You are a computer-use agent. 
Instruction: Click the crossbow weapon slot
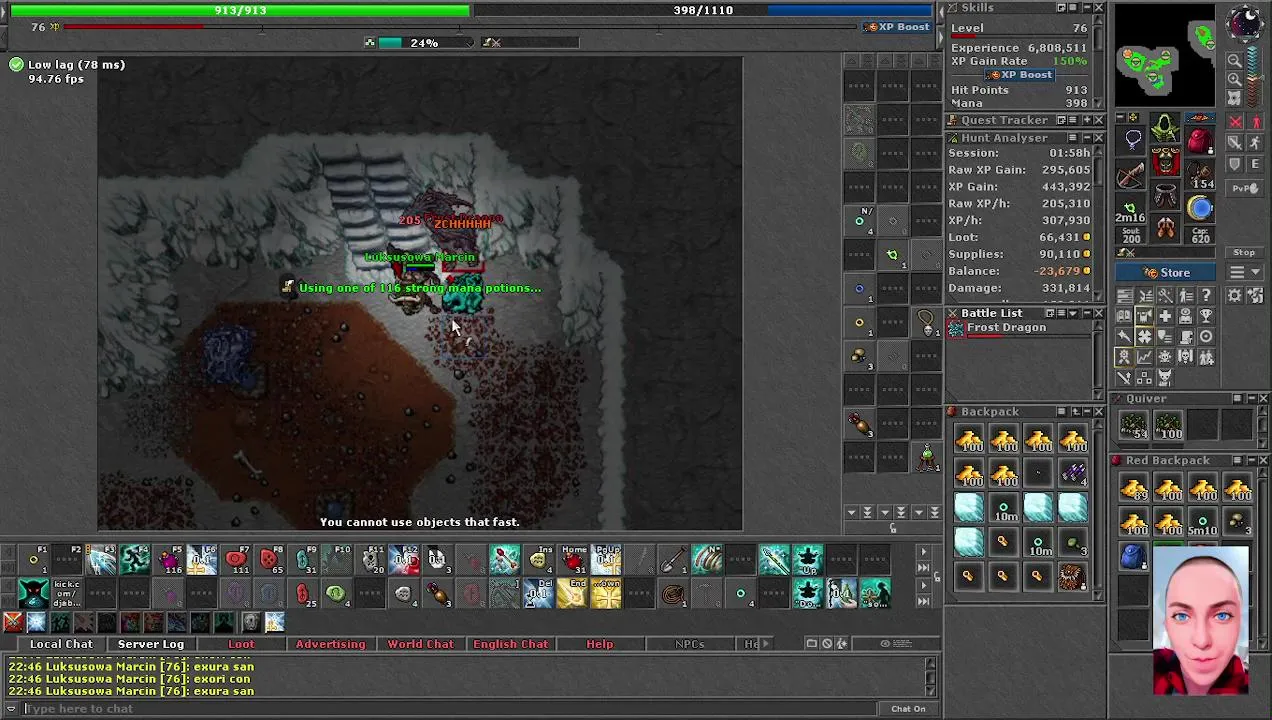pyautogui.click(x=1133, y=175)
